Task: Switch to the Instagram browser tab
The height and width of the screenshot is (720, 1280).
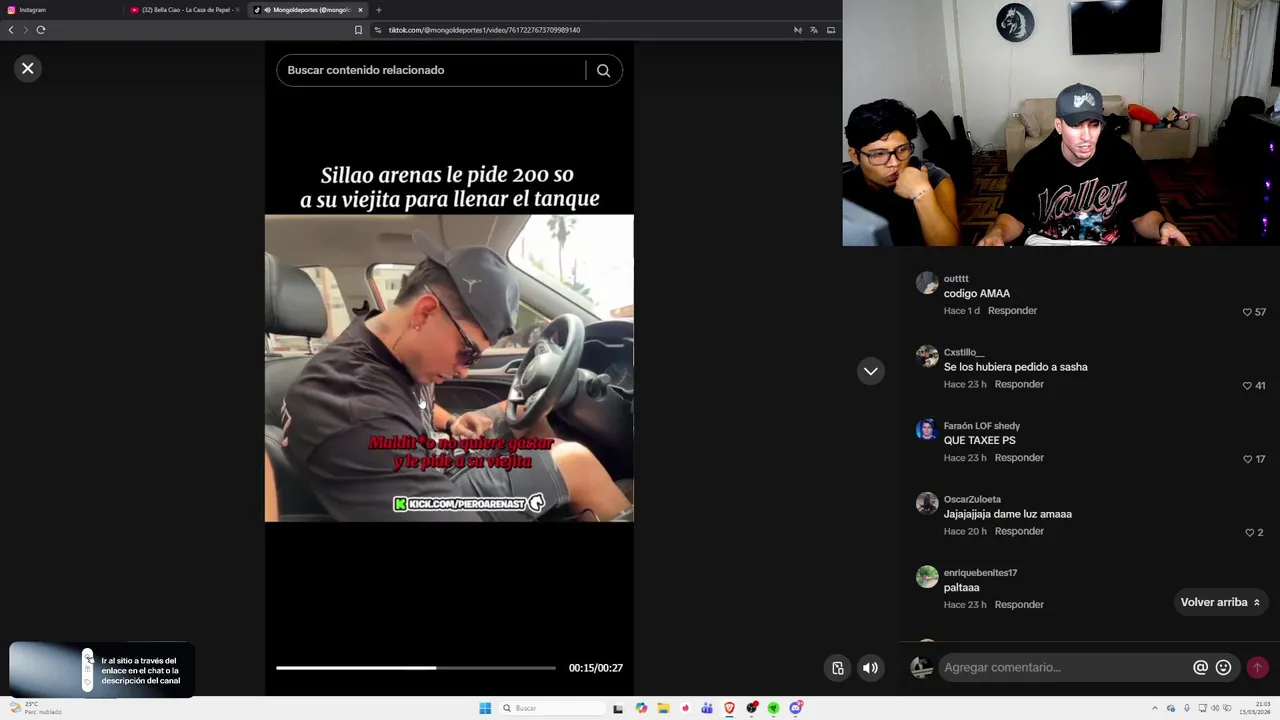Action: pyautogui.click(x=60, y=10)
